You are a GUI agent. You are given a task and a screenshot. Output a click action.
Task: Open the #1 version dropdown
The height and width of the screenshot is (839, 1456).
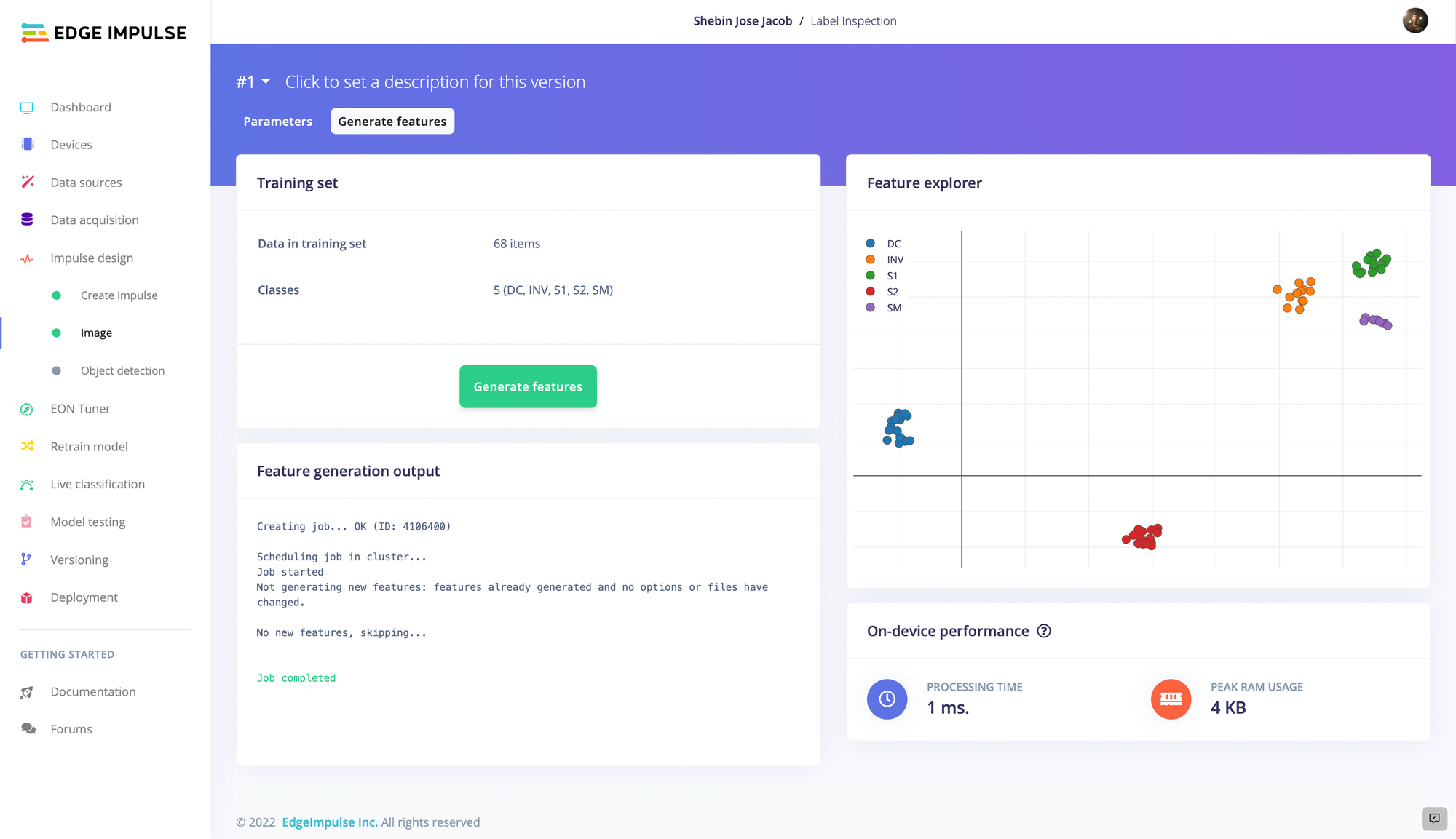(253, 82)
